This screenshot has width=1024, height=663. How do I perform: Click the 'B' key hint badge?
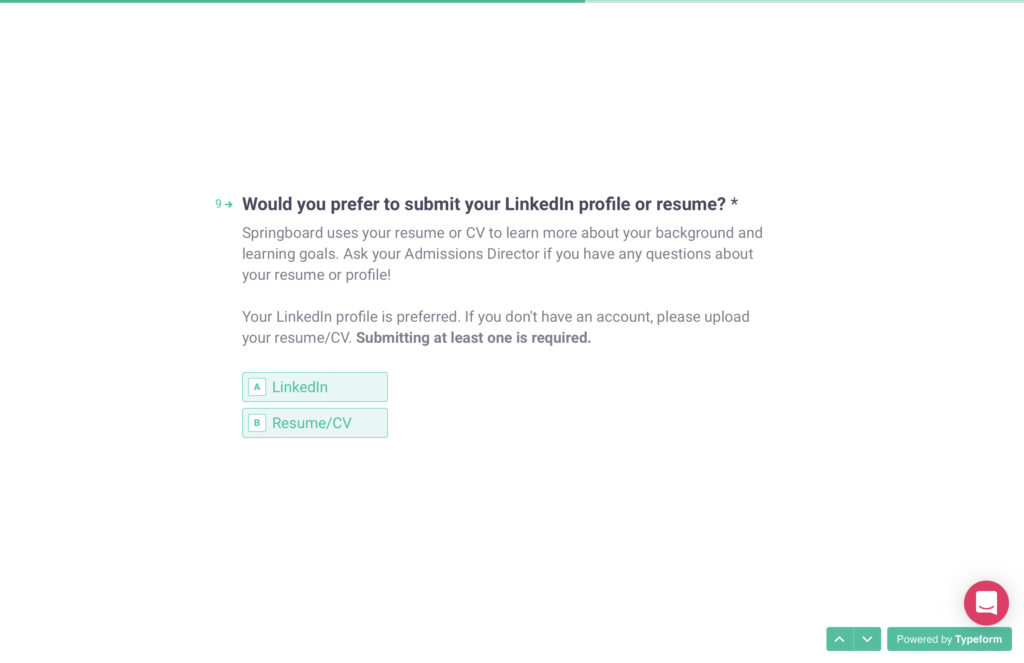click(x=257, y=423)
